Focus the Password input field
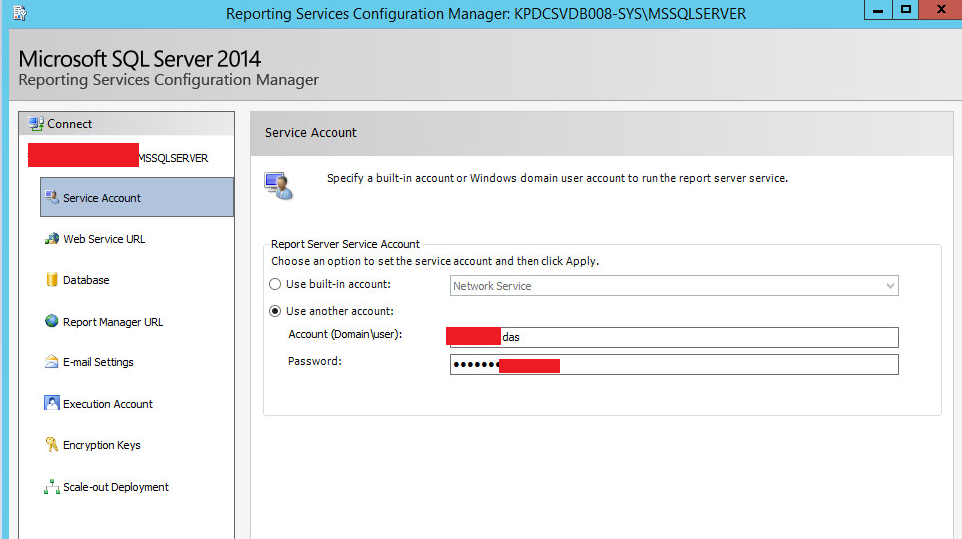This screenshot has width=962, height=539. coord(674,365)
